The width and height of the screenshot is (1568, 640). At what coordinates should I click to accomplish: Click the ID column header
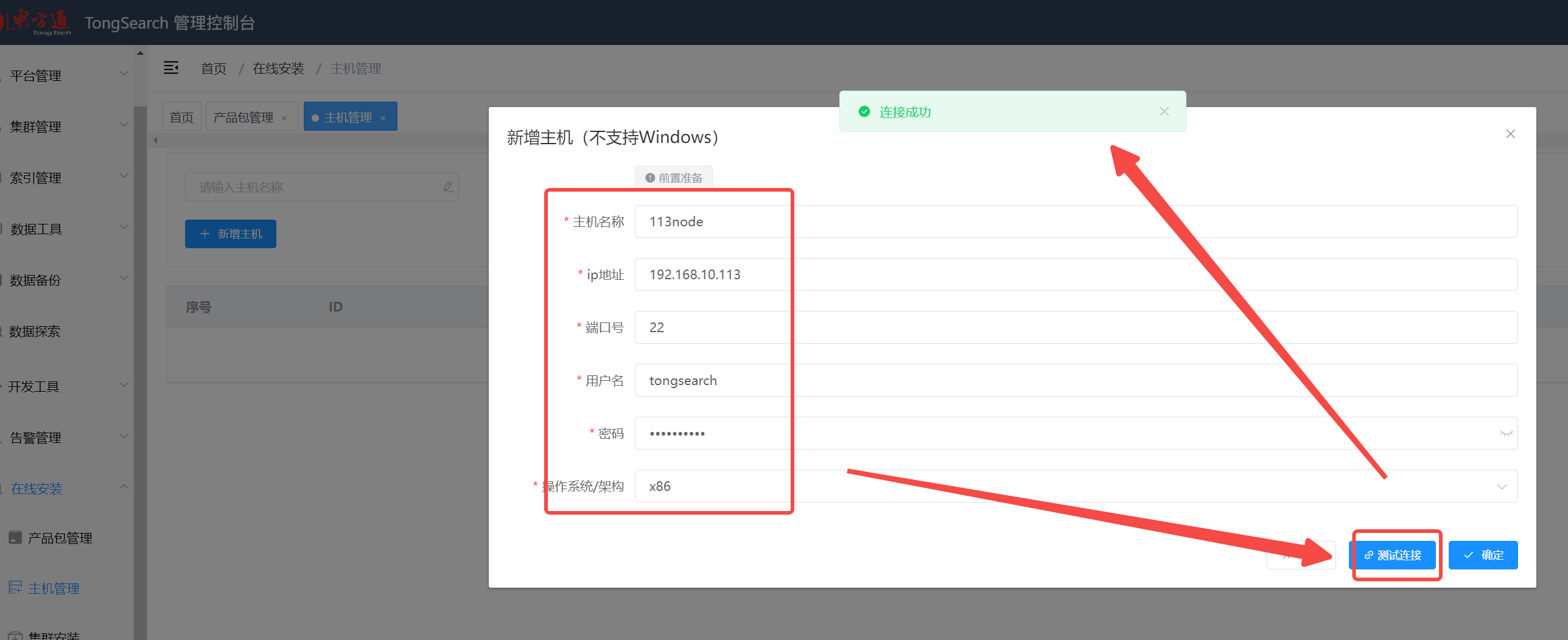(335, 307)
